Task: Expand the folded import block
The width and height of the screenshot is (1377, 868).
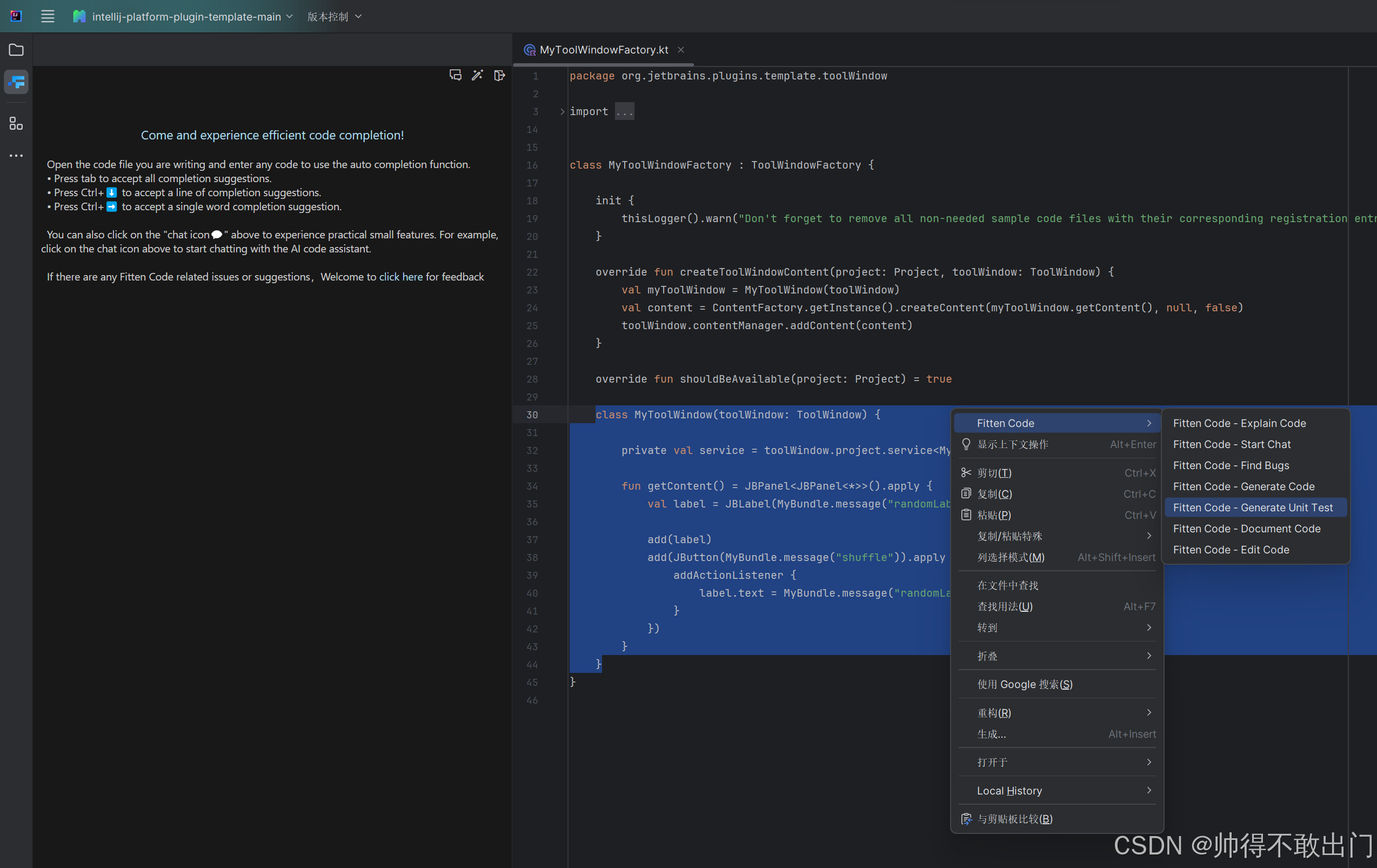Action: coord(562,111)
